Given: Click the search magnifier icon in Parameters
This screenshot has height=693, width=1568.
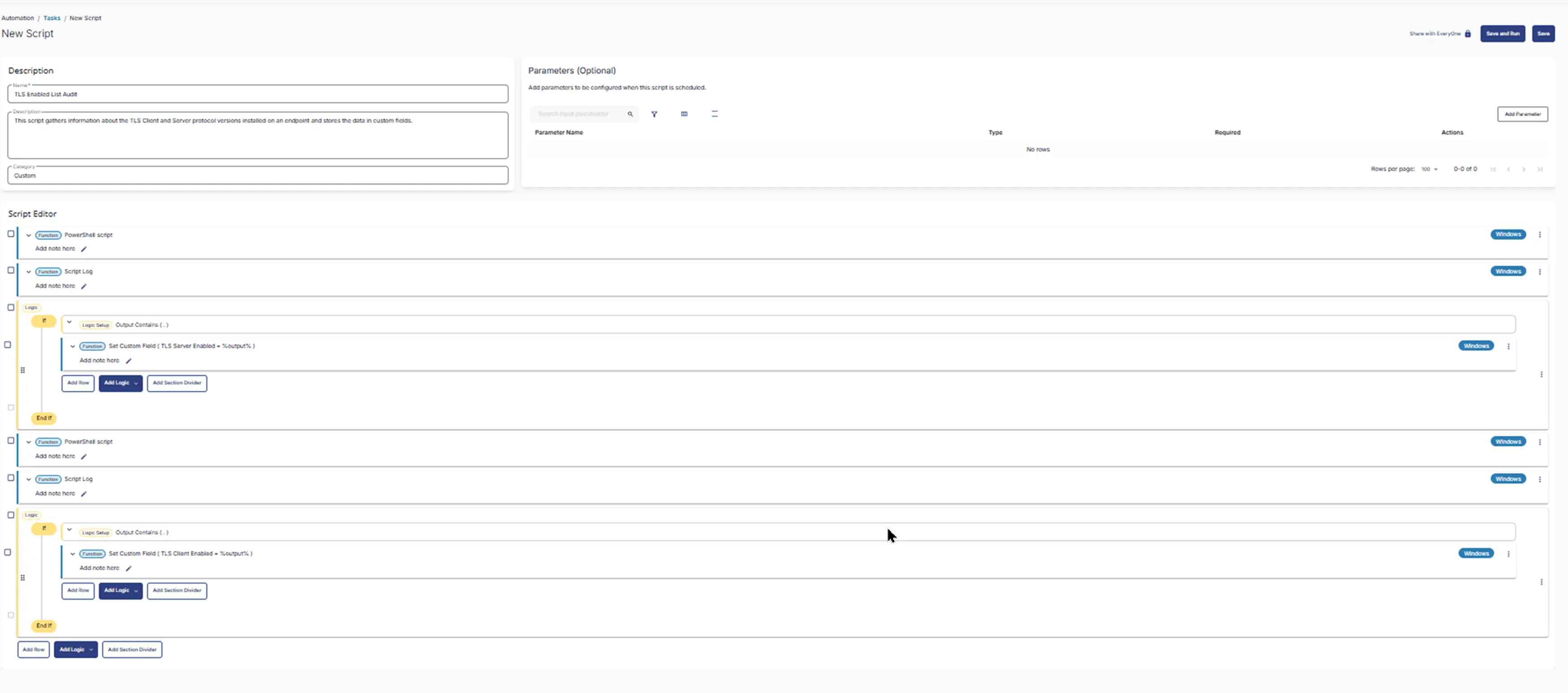Looking at the screenshot, I should (x=630, y=114).
